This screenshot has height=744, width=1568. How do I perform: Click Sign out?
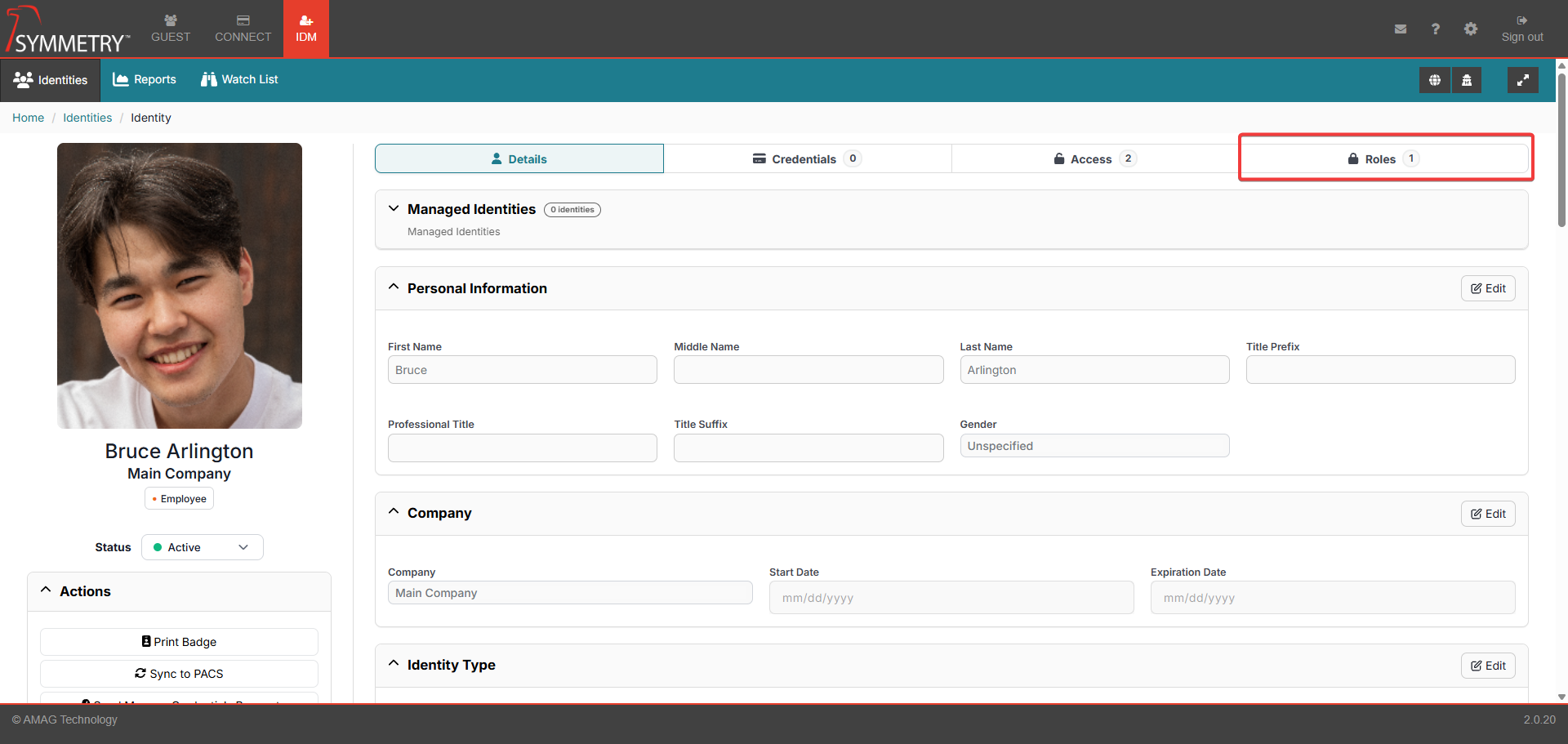click(x=1521, y=29)
